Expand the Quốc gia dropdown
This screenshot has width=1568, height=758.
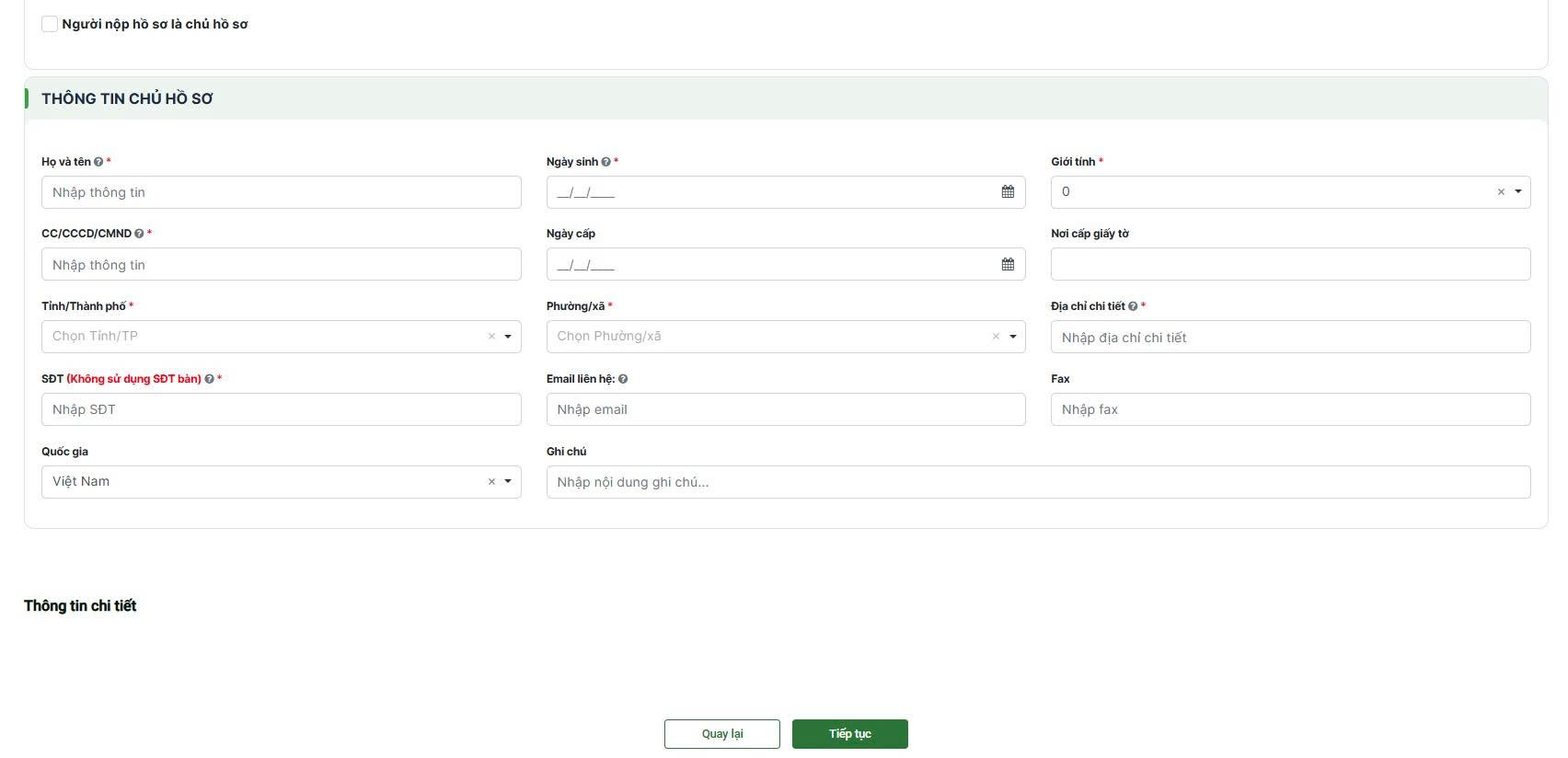(x=507, y=482)
